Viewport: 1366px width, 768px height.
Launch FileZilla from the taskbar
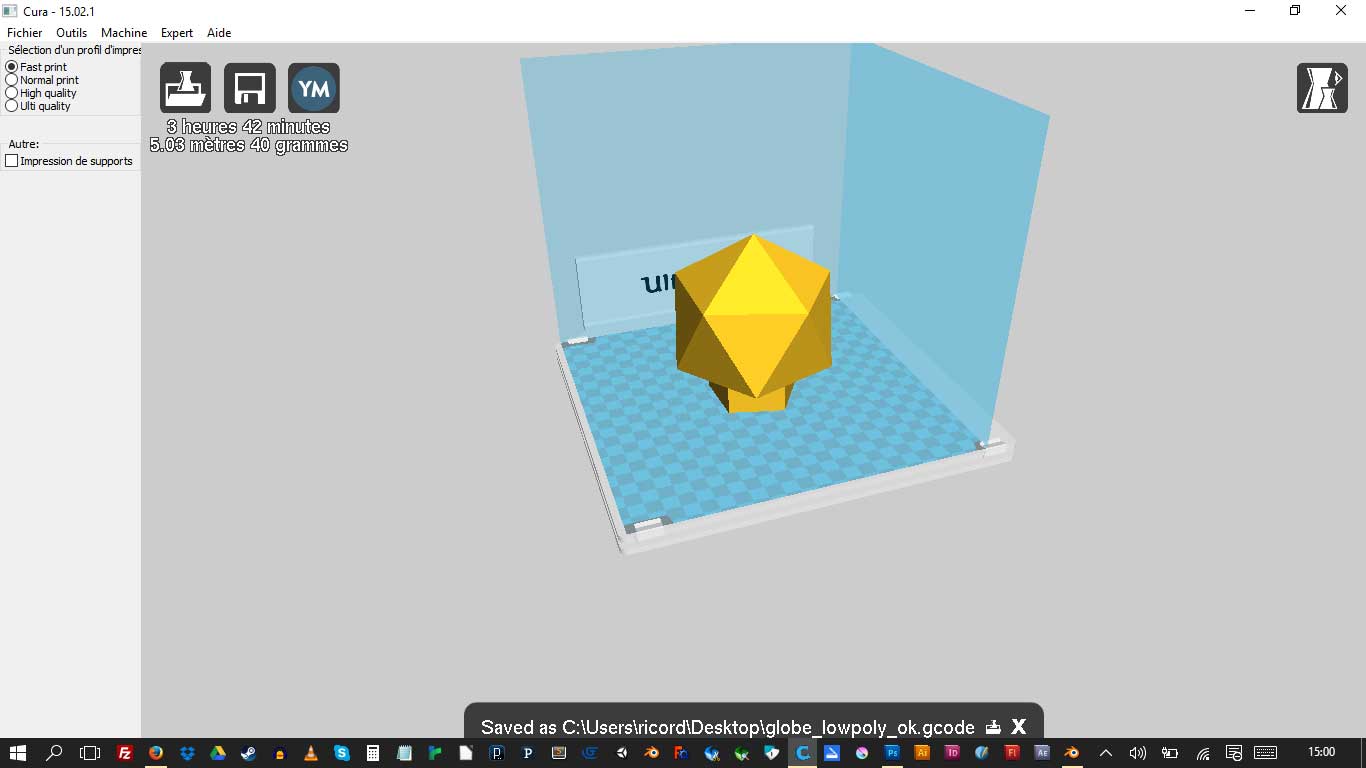tap(125, 753)
